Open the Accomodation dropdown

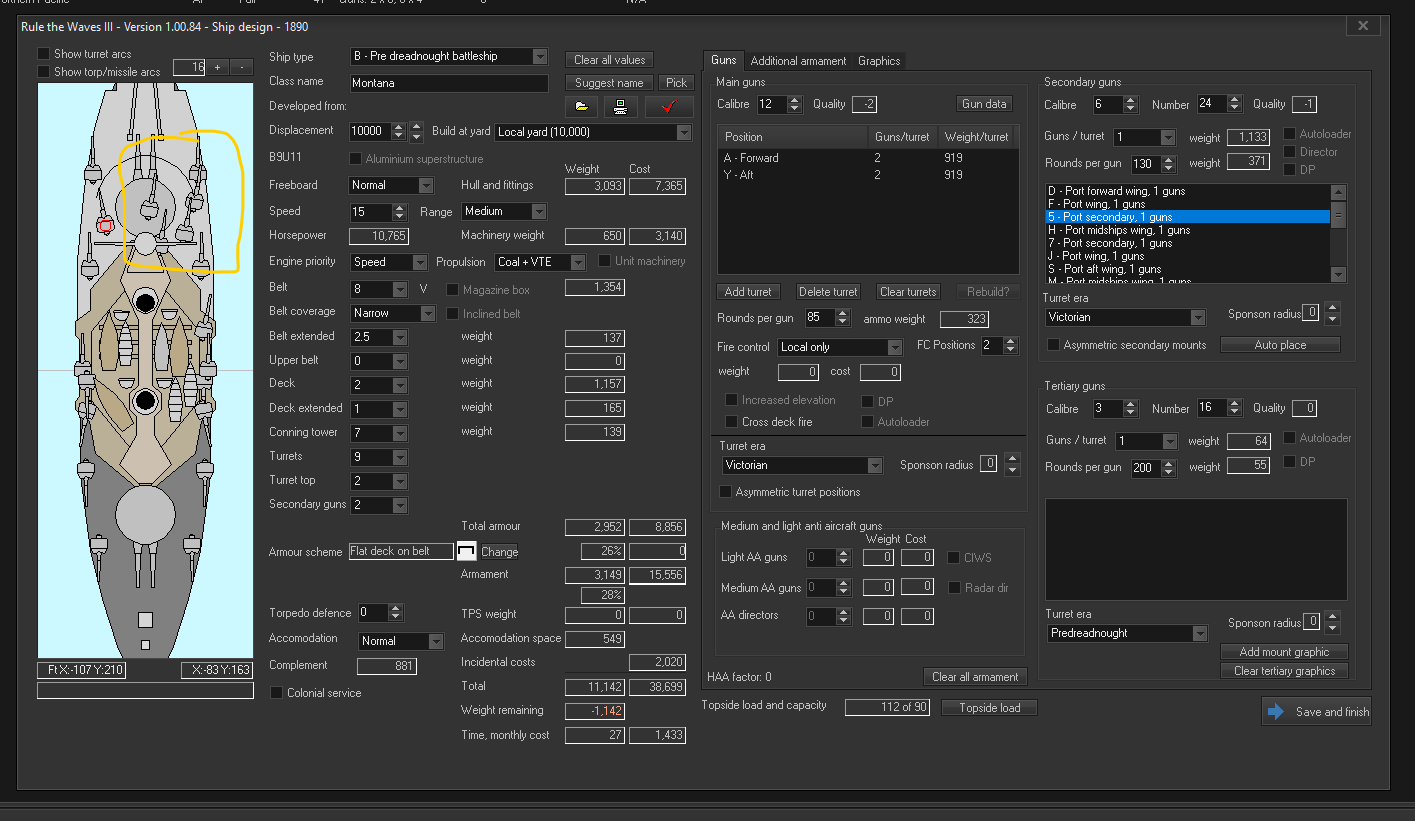point(436,641)
